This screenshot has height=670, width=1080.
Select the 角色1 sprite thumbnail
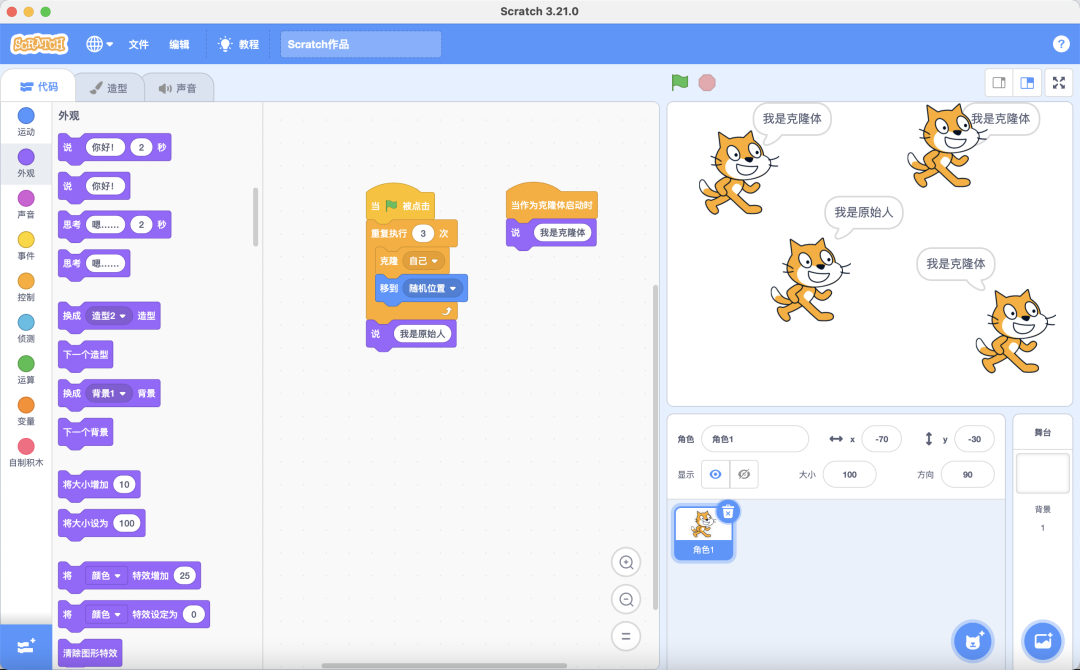[703, 532]
